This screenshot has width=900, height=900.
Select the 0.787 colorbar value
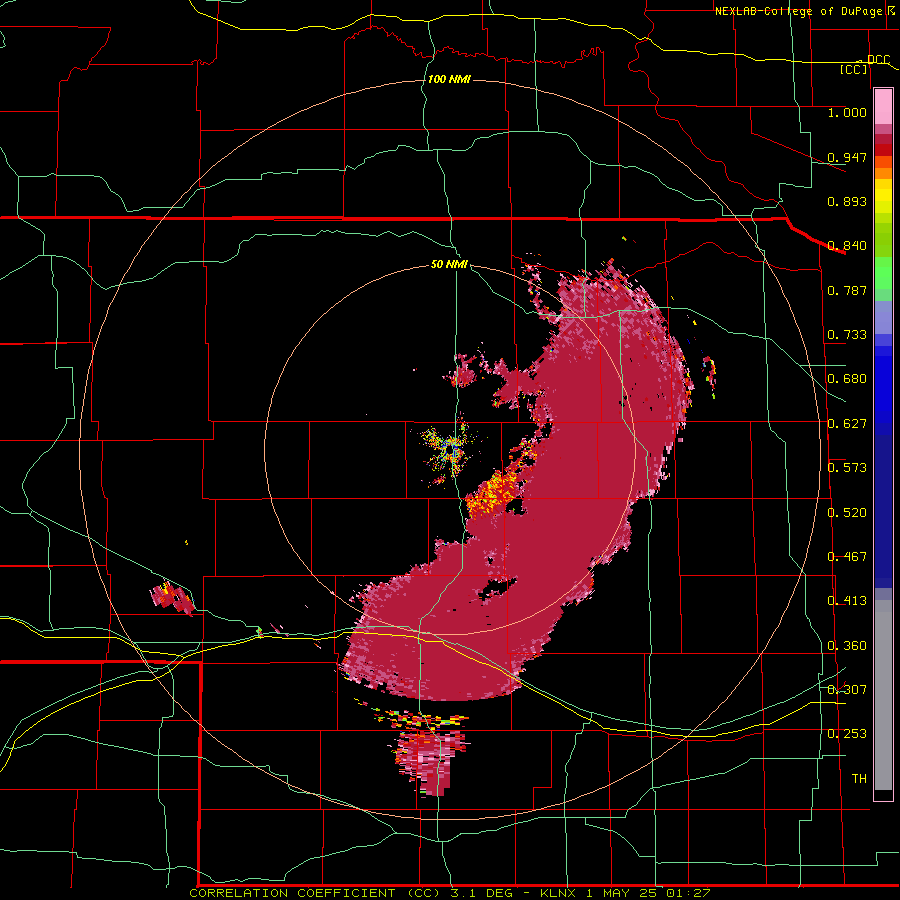pyautogui.click(x=847, y=290)
